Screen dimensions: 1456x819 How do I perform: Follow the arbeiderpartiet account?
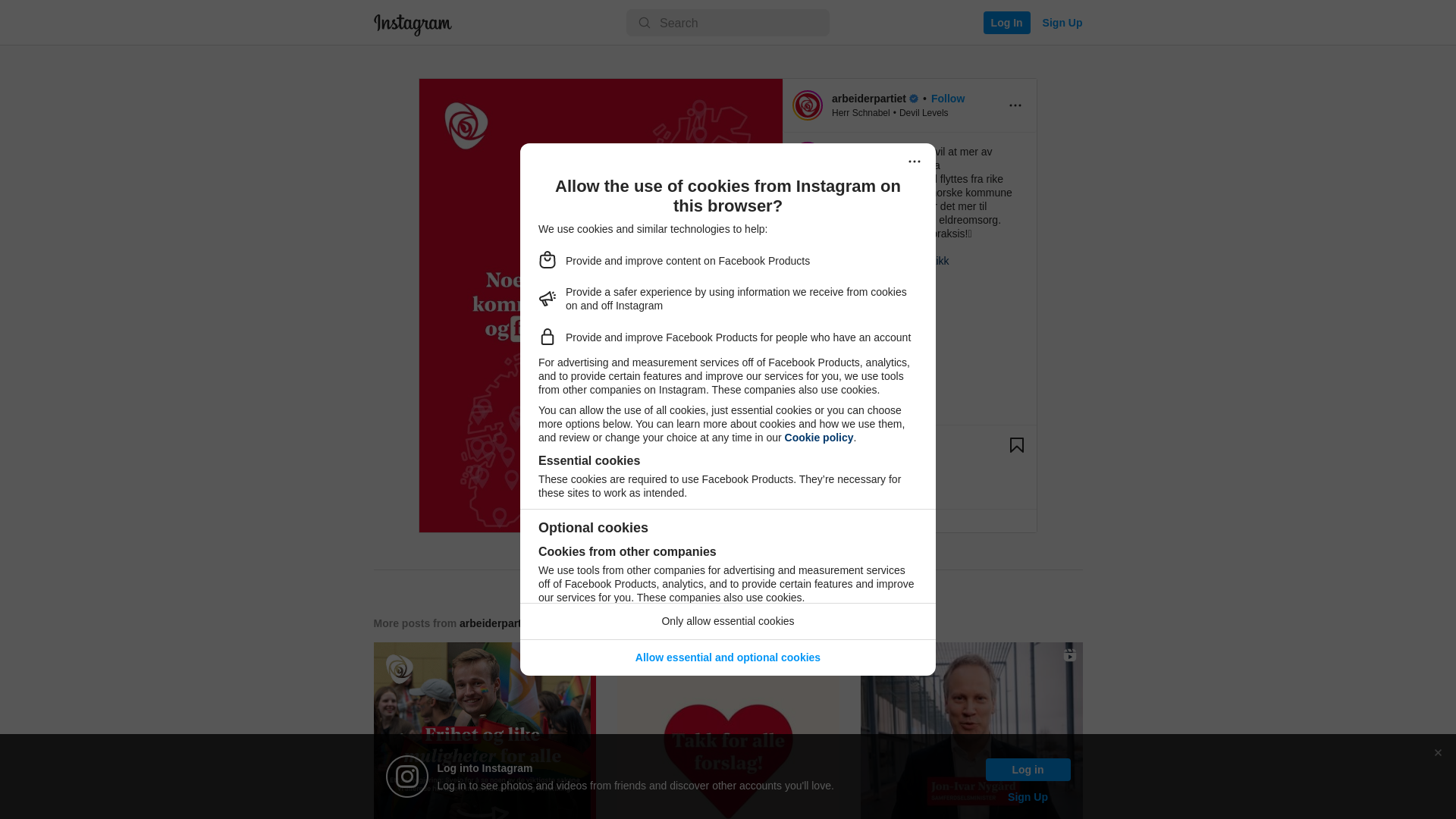coord(948,99)
